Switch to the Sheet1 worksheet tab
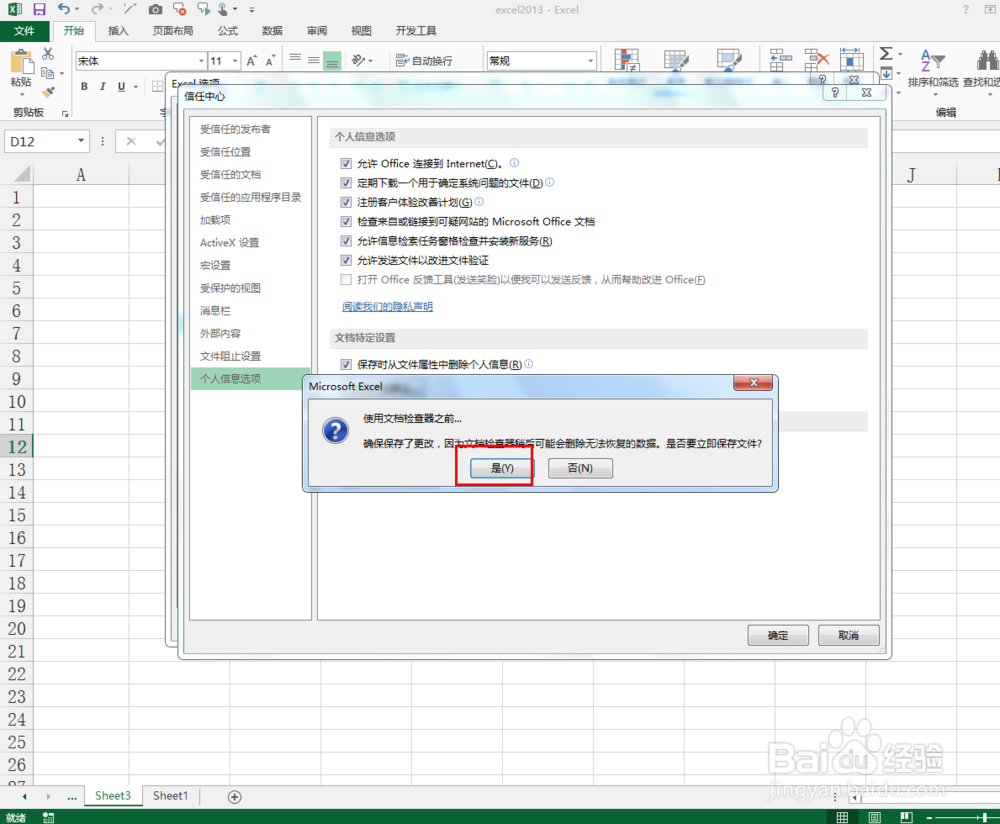Image resolution: width=1000 pixels, height=824 pixels. pyautogui.click(x=170, y=795)
